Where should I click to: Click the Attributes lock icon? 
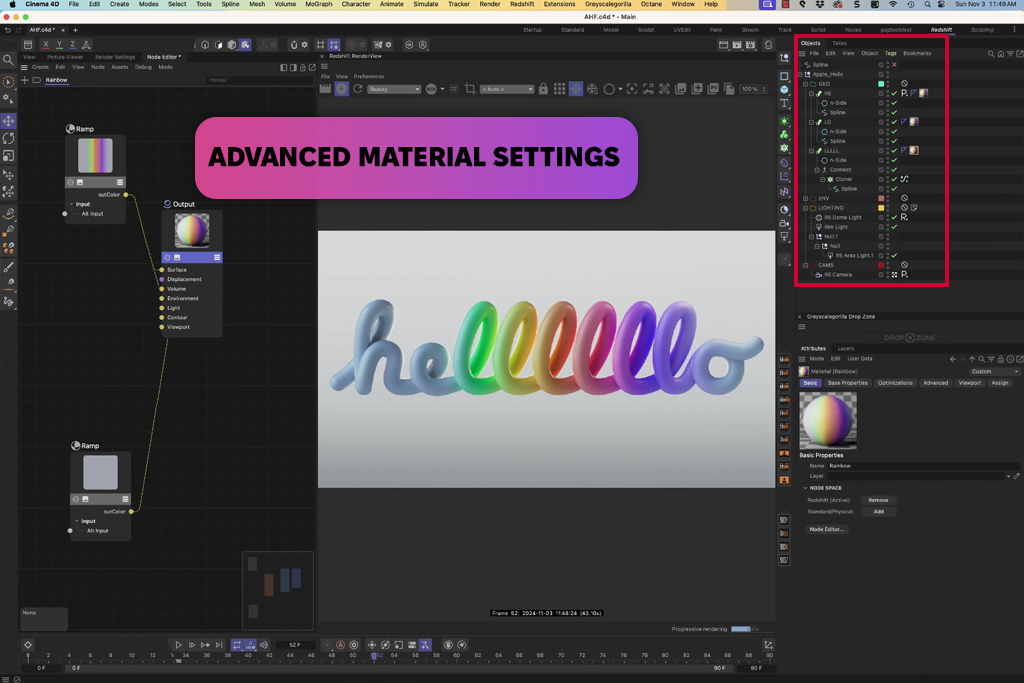1000,359
